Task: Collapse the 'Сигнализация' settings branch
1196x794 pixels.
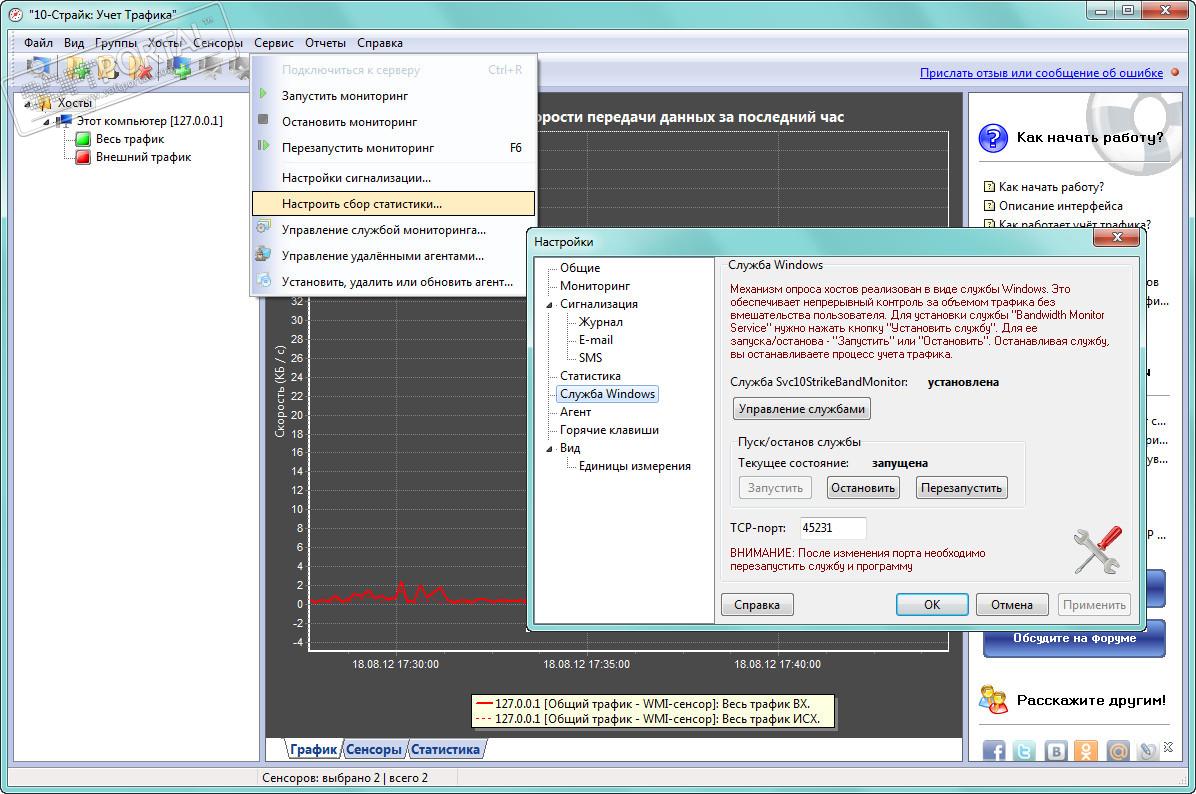Action: click(x=549, y=305)
